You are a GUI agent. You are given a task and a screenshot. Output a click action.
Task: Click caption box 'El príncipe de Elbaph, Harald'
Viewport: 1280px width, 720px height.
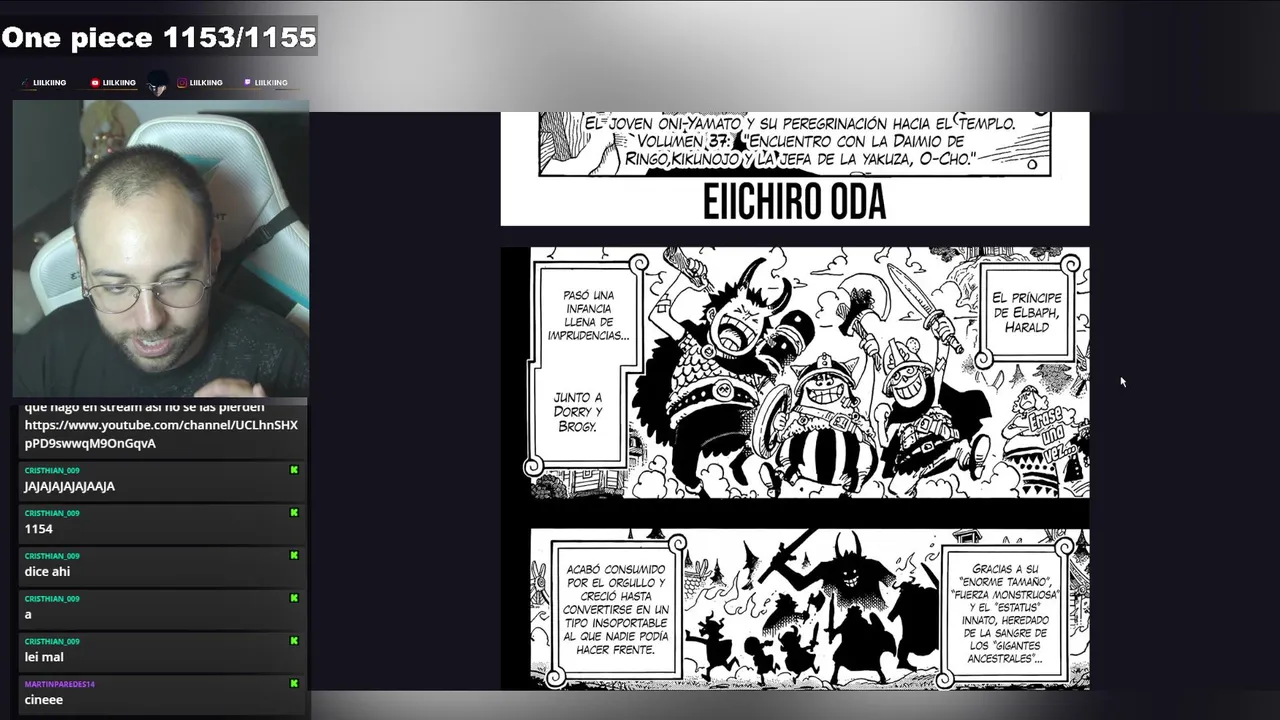pos(1027,313)
